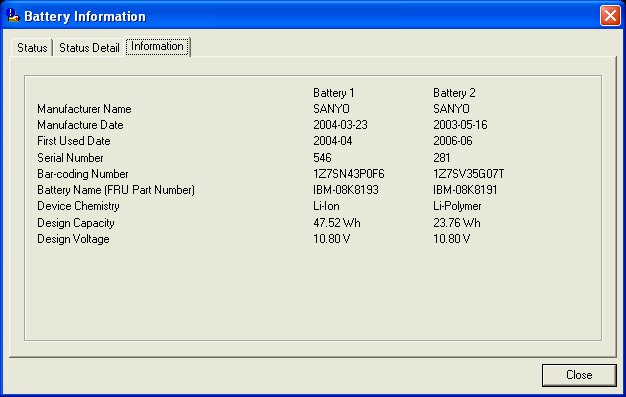Click bar-code 1Z7SV35G07T

pyautogui.click(x=469, y=174)
